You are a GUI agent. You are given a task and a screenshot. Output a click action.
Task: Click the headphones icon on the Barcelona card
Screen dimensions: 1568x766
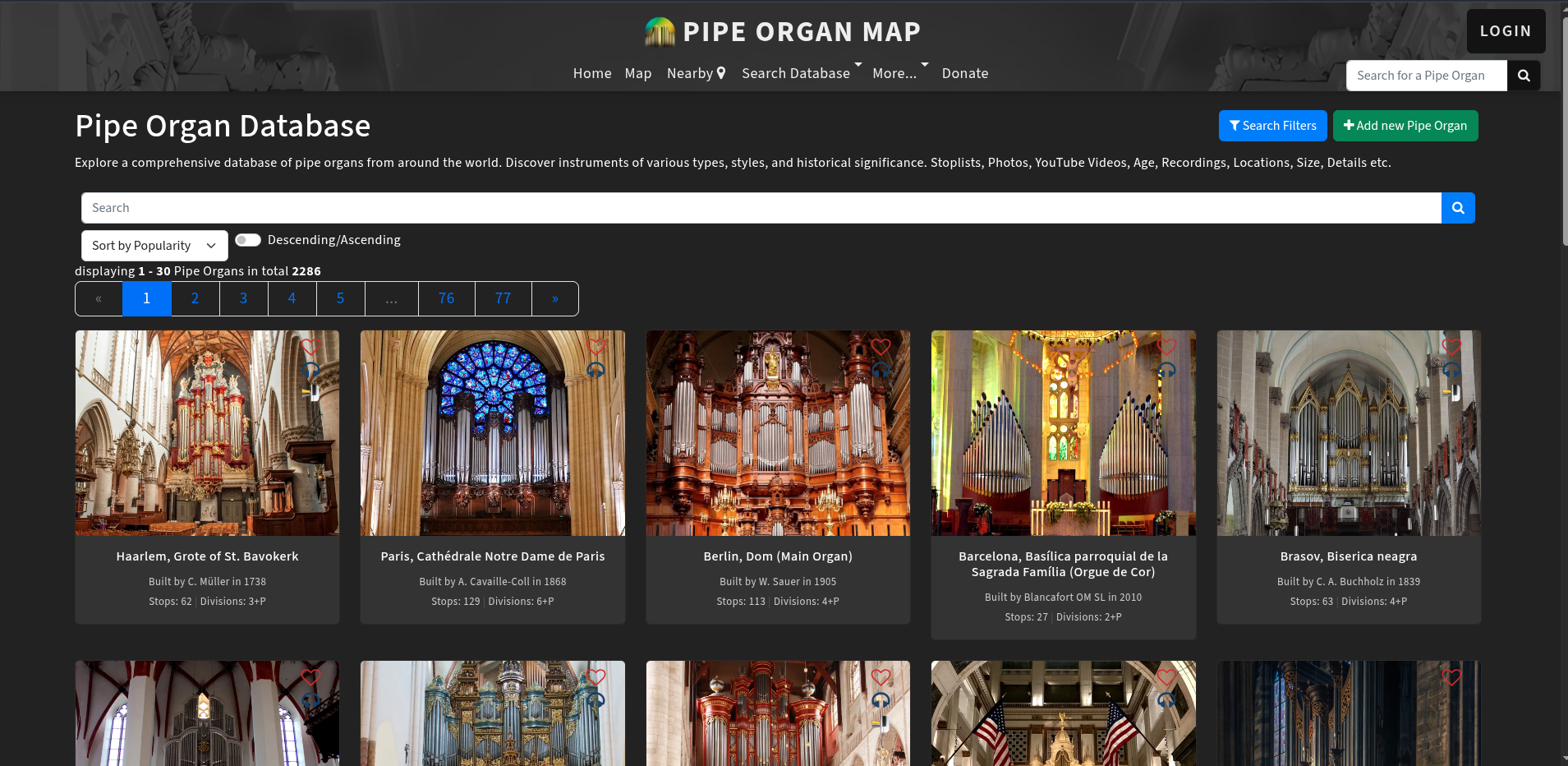click(1166, 370)
